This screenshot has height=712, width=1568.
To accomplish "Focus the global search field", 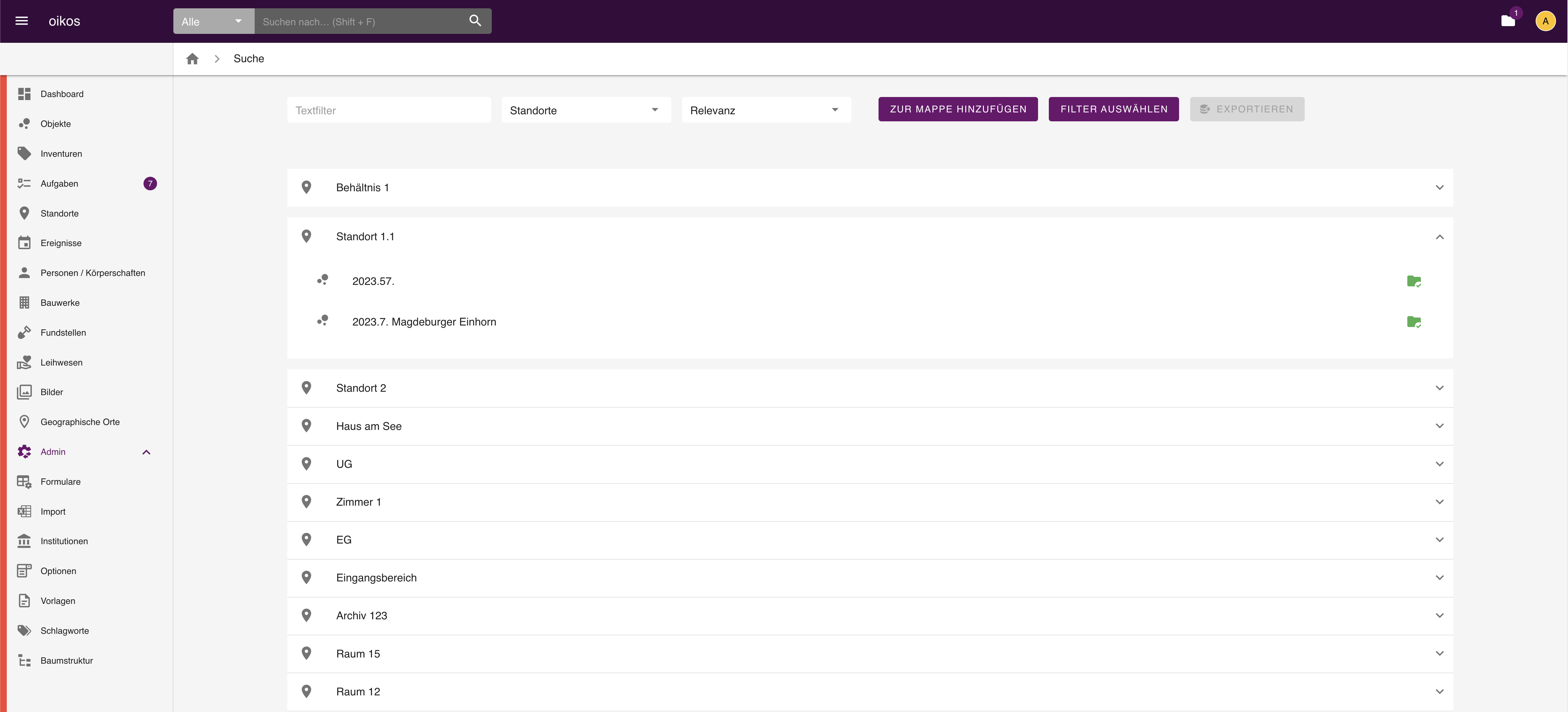I will [361, 21].
